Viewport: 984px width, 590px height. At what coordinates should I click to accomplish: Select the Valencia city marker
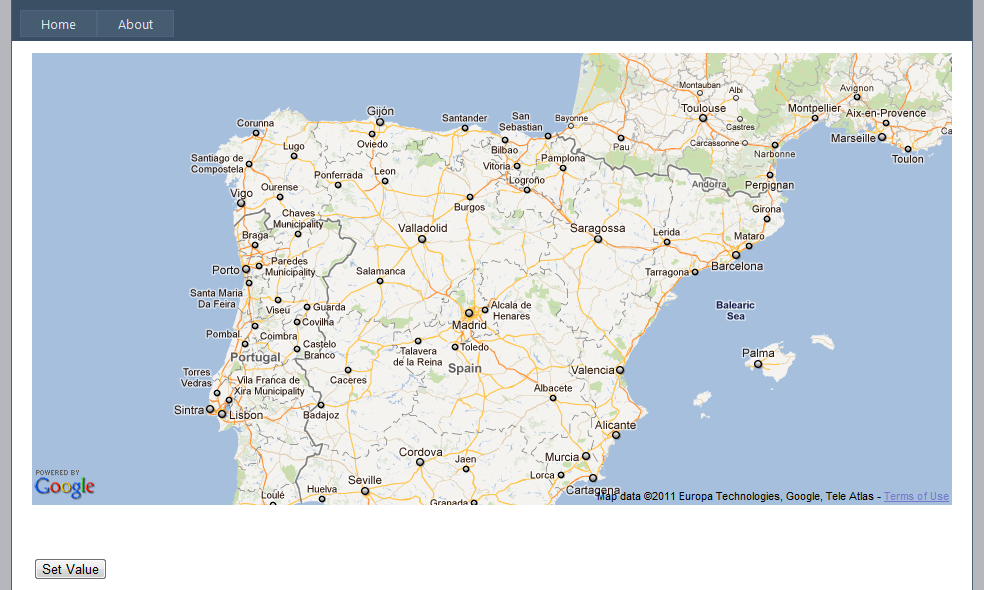coord(620,370)
